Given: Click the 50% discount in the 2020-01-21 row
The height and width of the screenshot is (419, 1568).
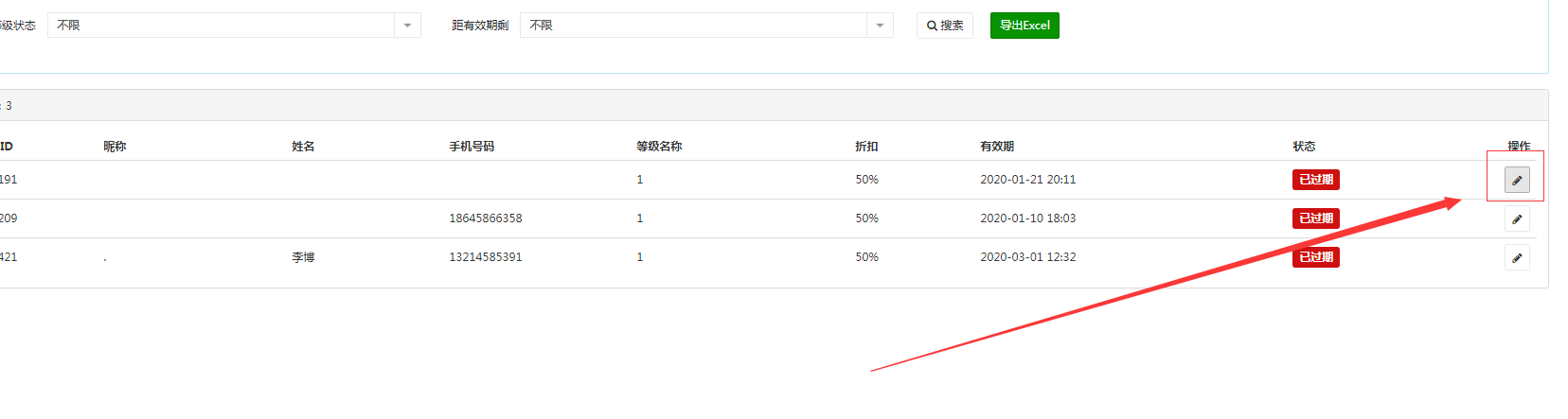Looking at the screenshot, I should (866, 180).
